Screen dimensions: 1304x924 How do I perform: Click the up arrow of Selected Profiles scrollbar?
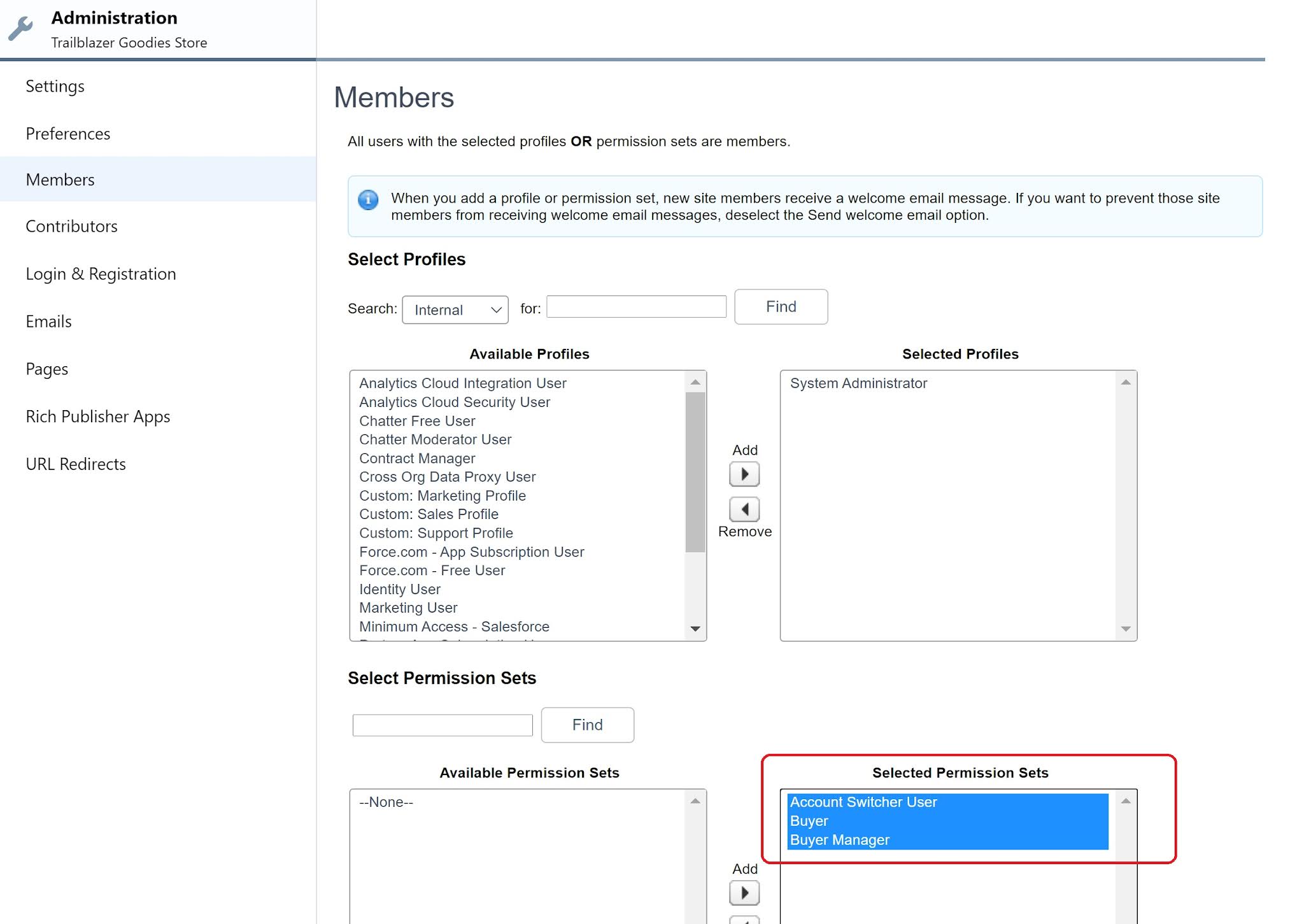1126,382
